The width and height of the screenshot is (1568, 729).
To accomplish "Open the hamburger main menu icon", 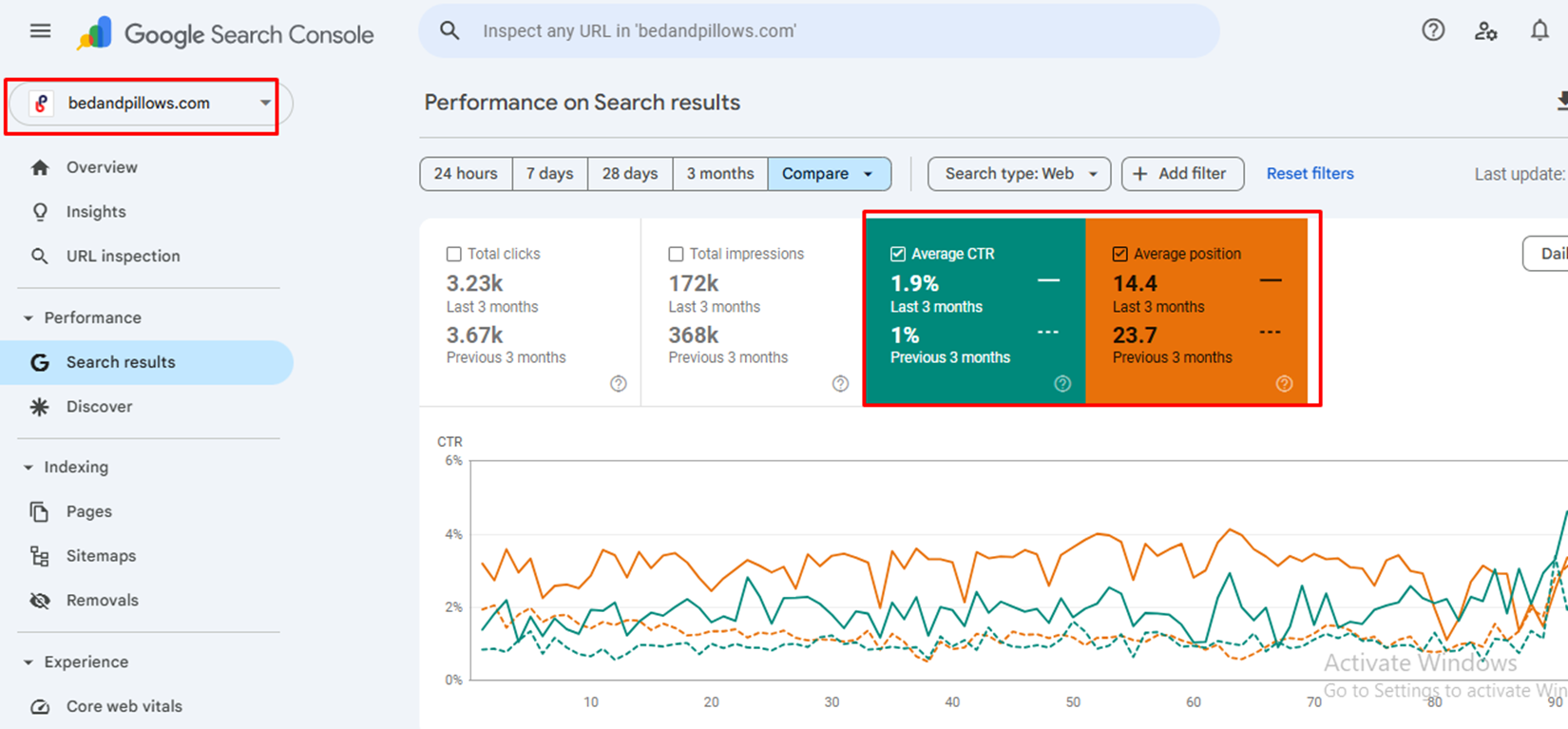I will tap(40, 31).
